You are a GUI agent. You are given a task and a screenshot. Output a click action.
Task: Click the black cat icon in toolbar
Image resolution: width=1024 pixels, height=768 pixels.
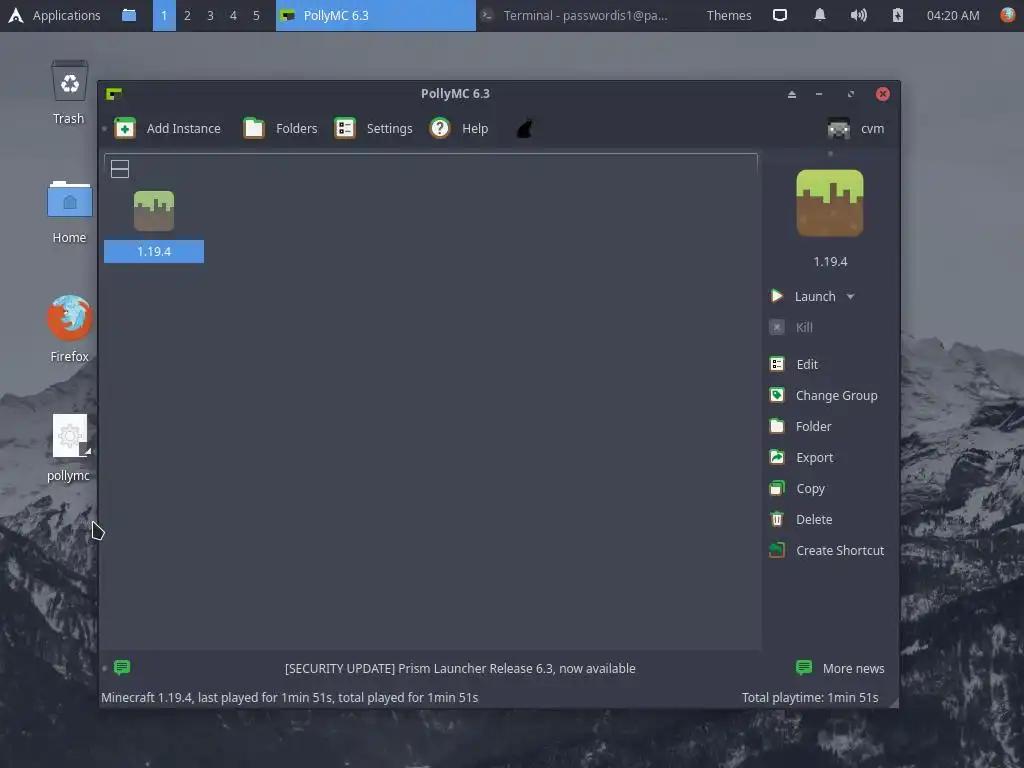click(524, 129)
